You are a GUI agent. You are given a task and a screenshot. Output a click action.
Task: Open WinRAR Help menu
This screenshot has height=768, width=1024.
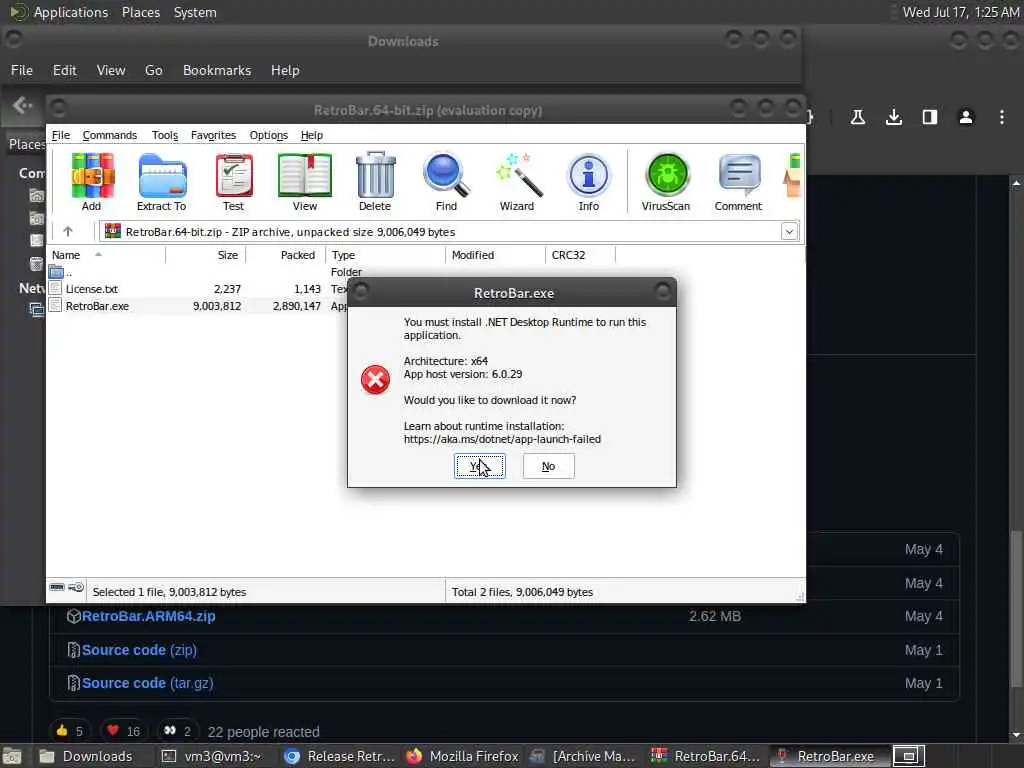pos(312,135)
